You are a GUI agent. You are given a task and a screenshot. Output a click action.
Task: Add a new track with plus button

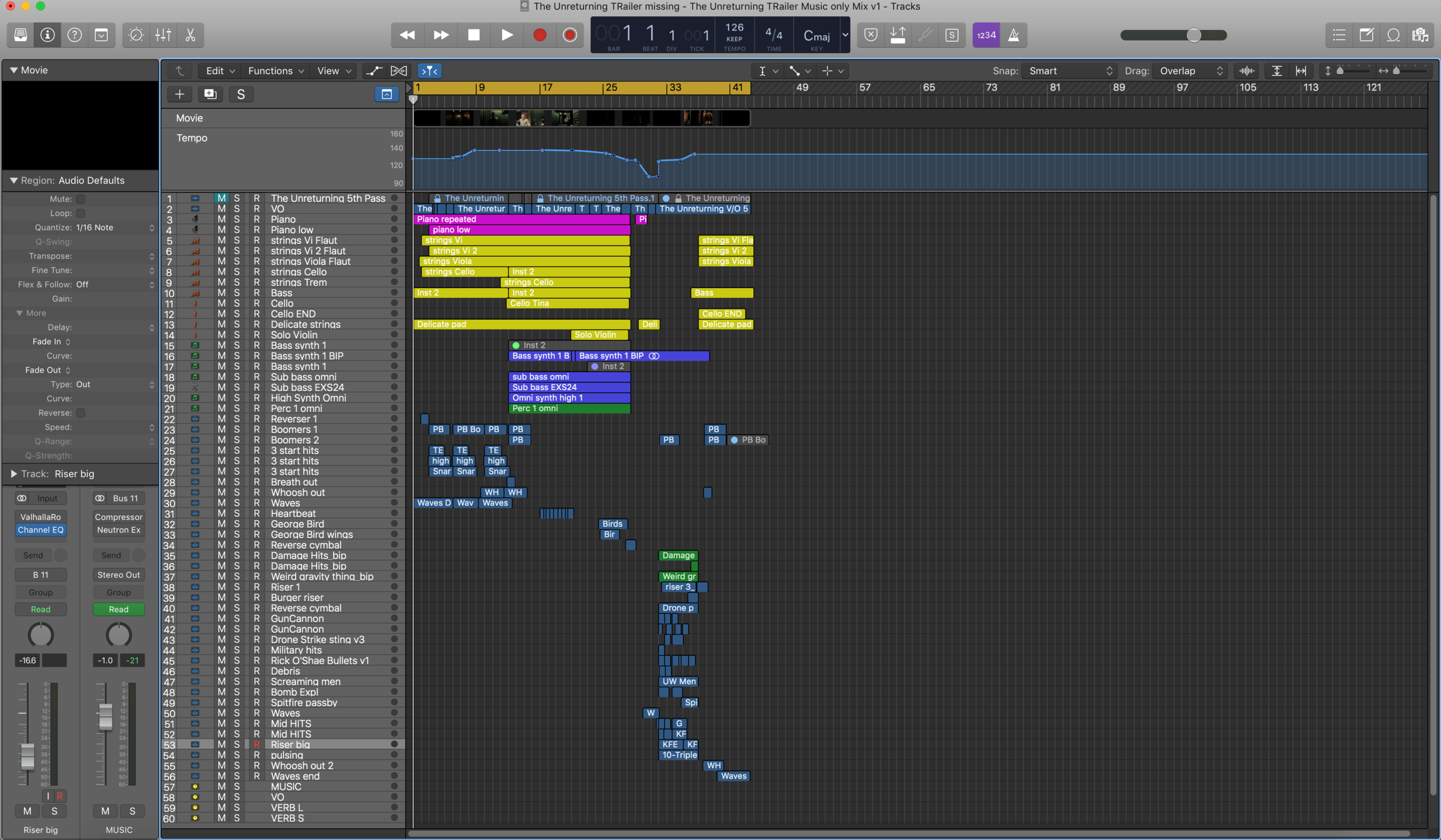point(180,94)
